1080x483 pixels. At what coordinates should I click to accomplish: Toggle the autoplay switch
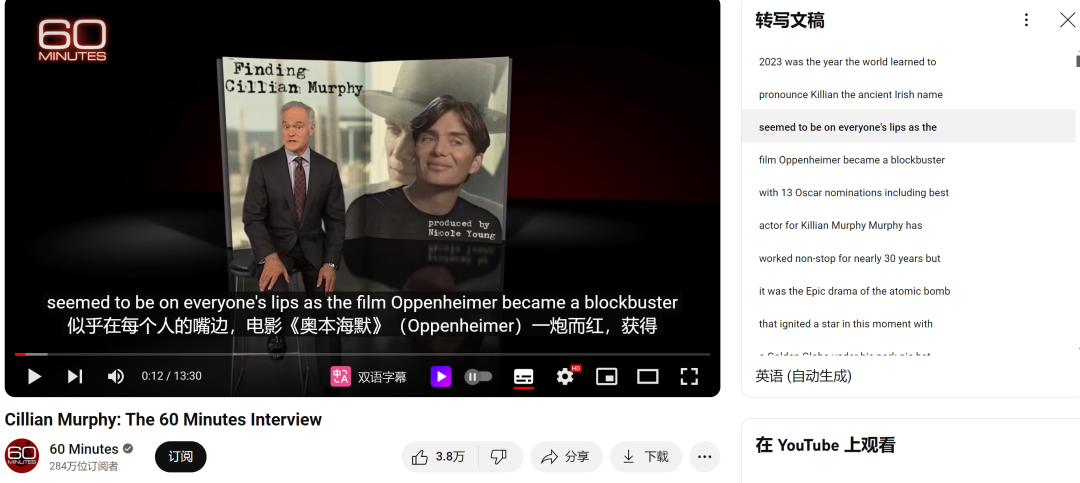(x=479, y=376)
